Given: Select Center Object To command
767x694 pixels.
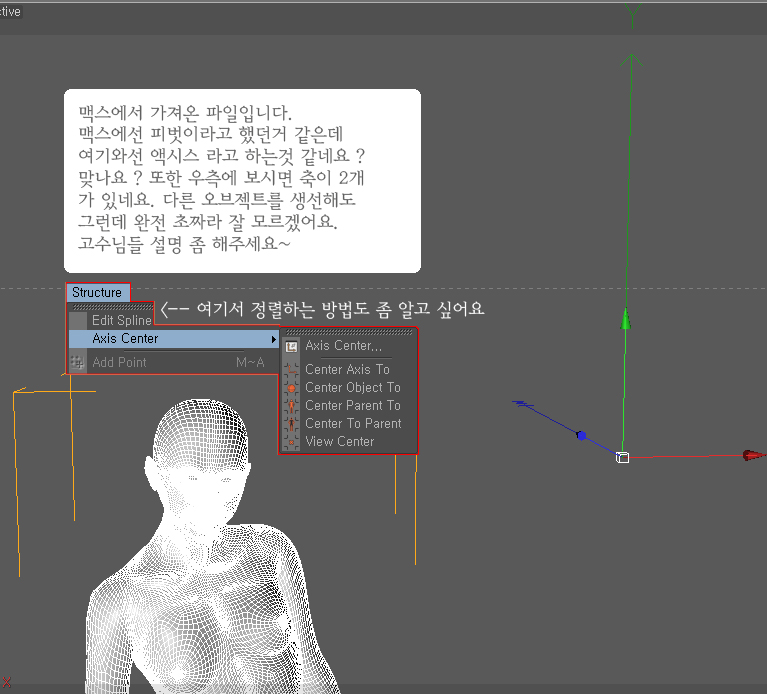Looking at the screenshot, I should point(349,387).
